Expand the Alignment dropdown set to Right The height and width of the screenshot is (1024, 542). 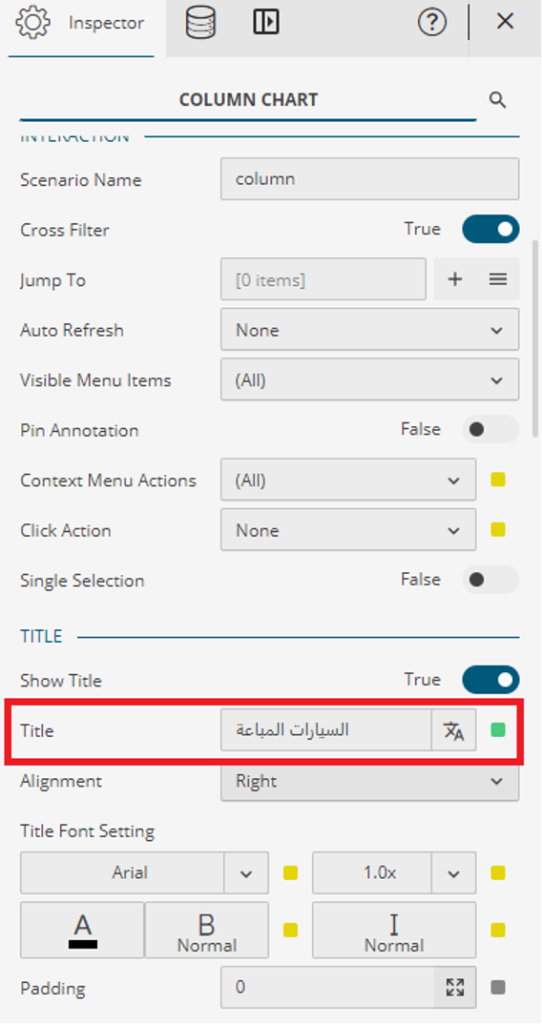(x=370, y=781)
